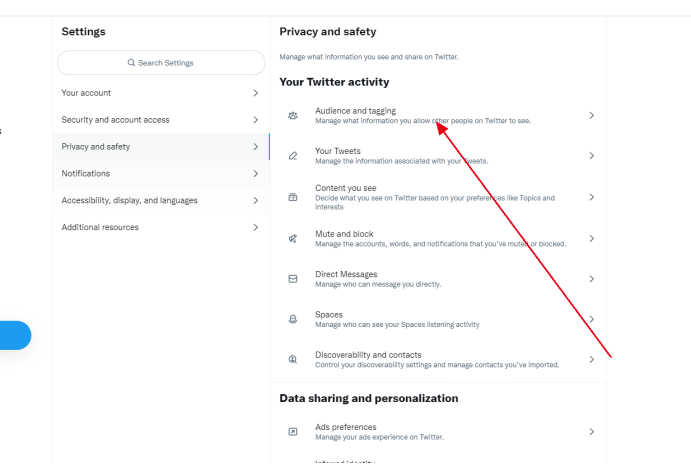Click the Content you see icon

click(x=293, y=197)
